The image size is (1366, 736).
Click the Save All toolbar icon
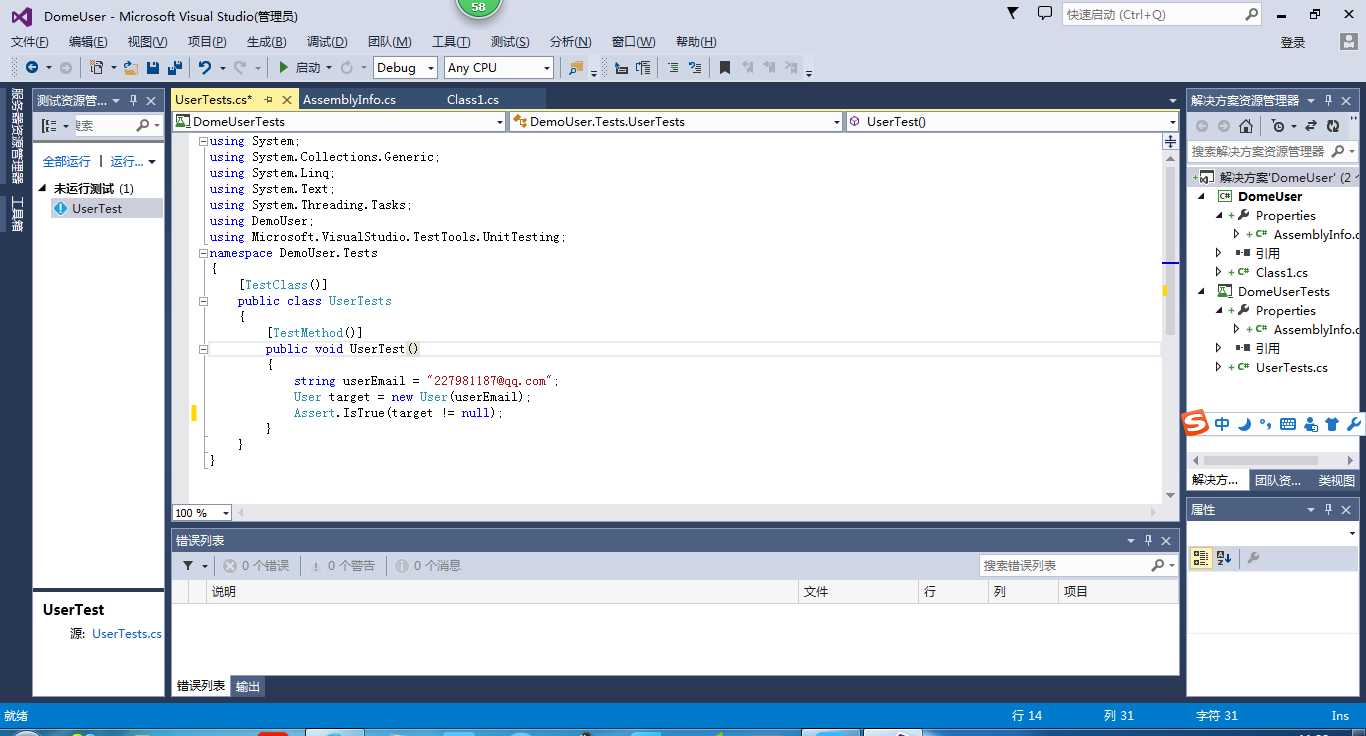(175, 67)
